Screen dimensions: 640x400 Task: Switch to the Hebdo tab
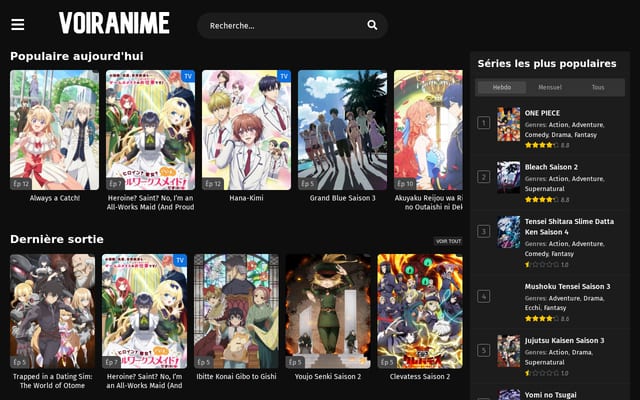(x=502, y=87)
